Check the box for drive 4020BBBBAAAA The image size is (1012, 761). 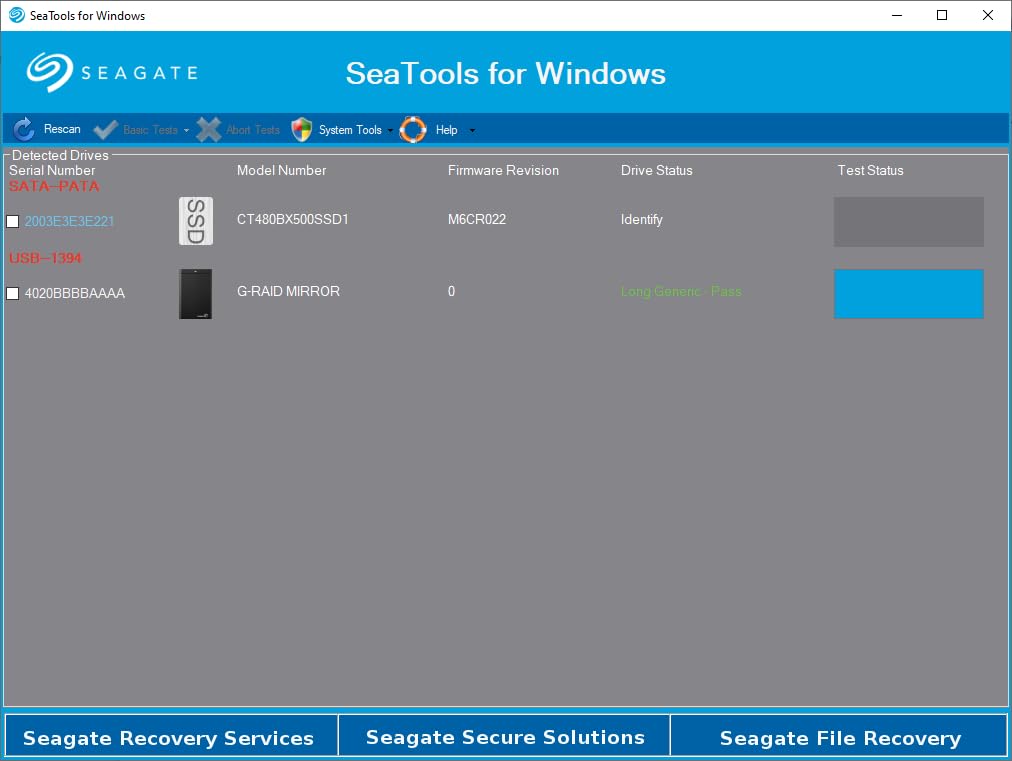(12, 294)
